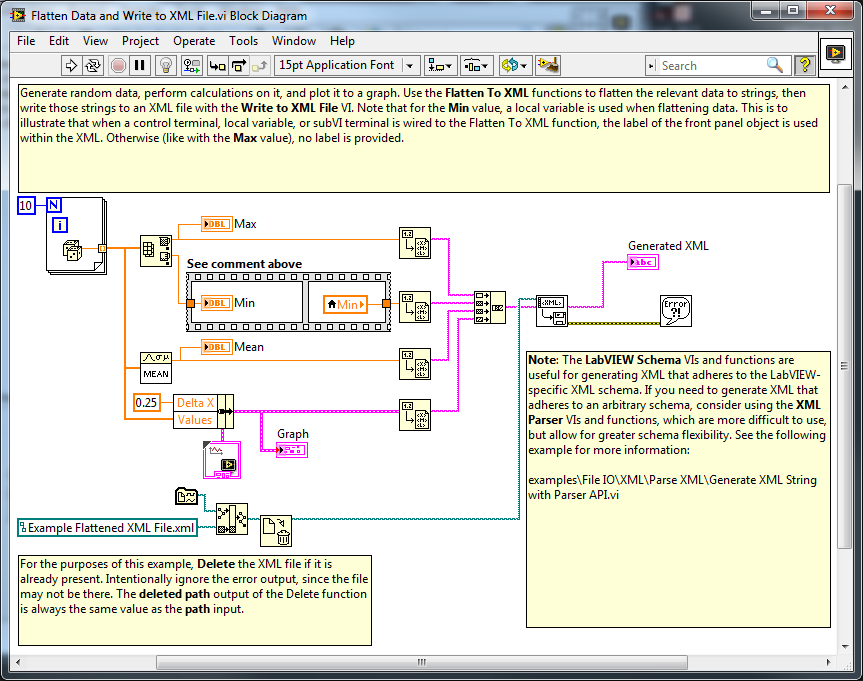
Task: Select the loop iteration terminal i
Action: 60,225
